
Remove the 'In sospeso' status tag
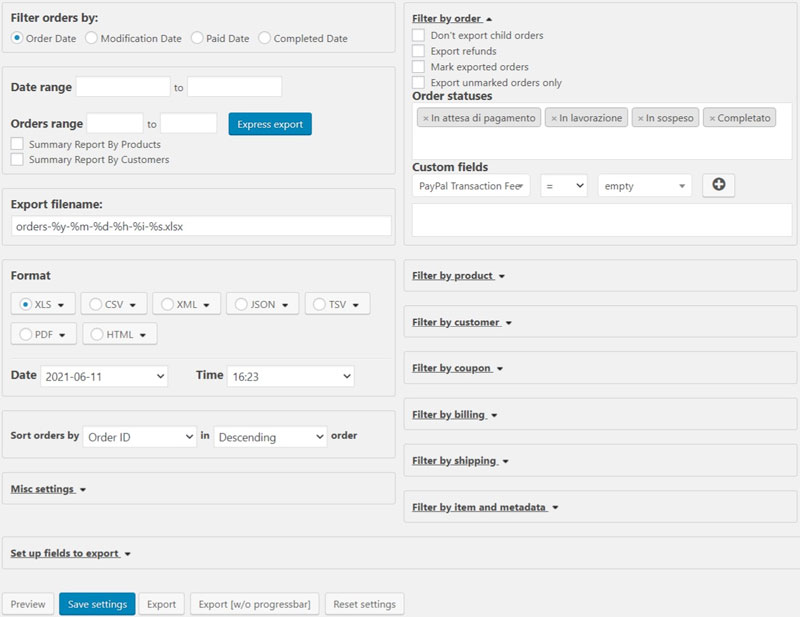point(640,118)
